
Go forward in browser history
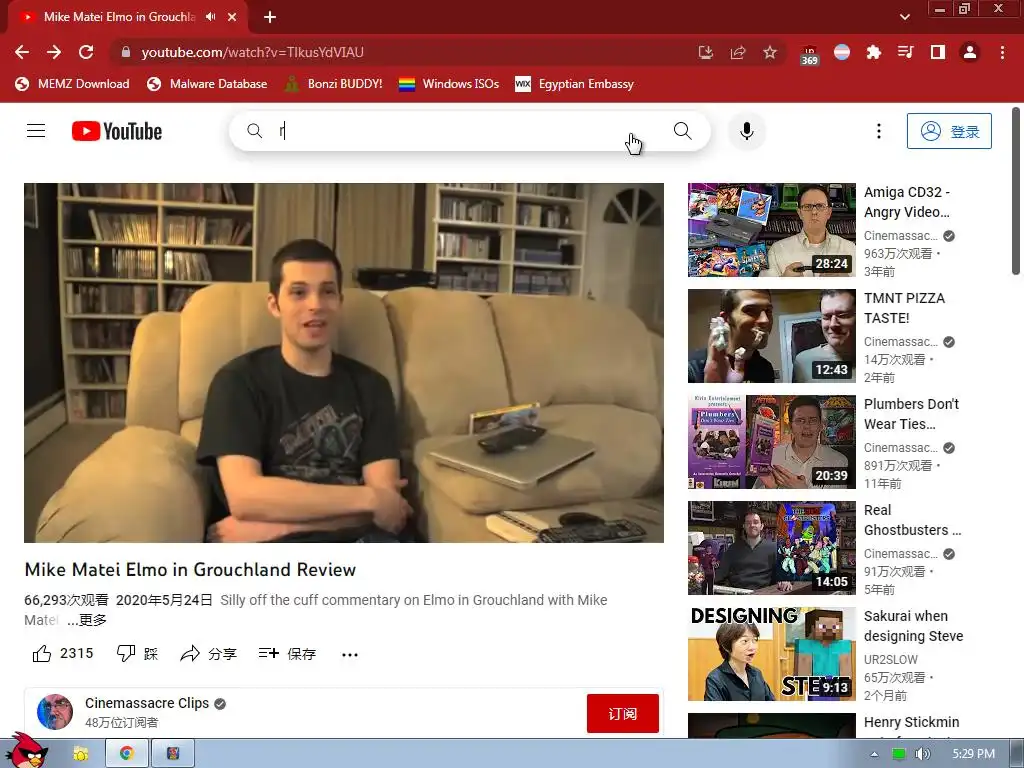pos(54,52)
